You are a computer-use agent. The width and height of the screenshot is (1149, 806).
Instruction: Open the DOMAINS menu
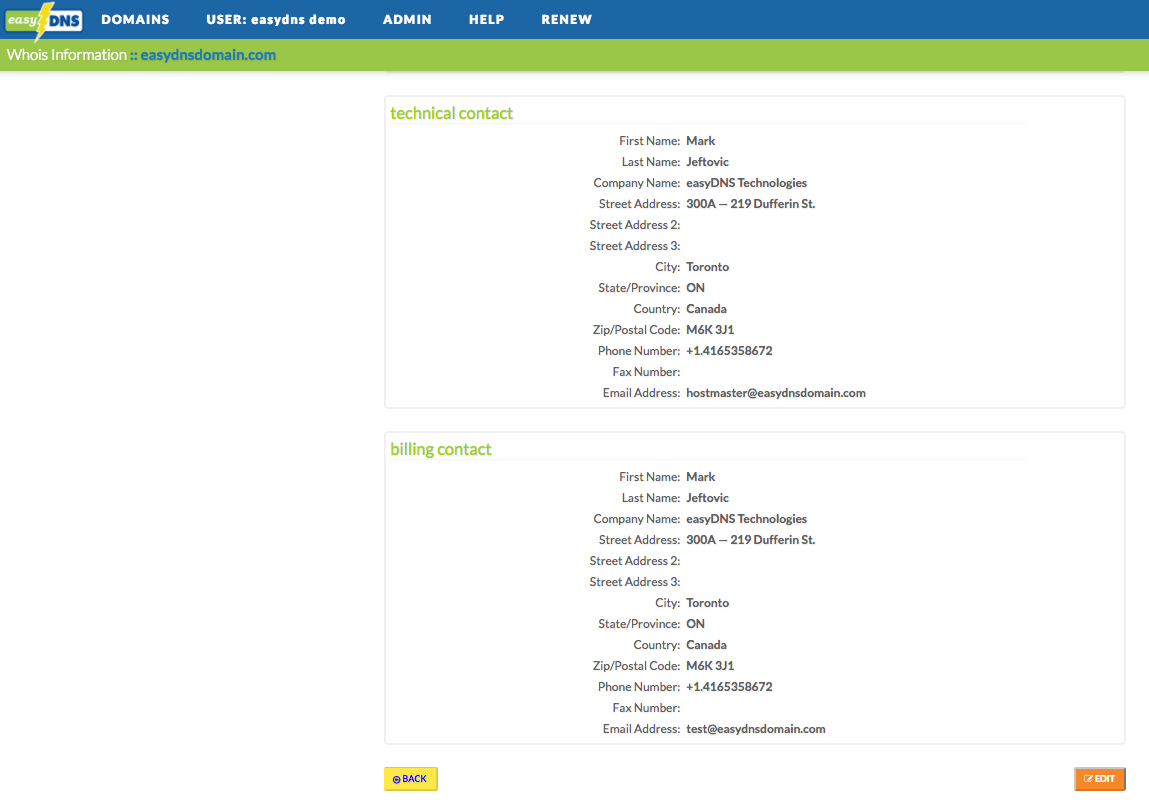(136, 20)
